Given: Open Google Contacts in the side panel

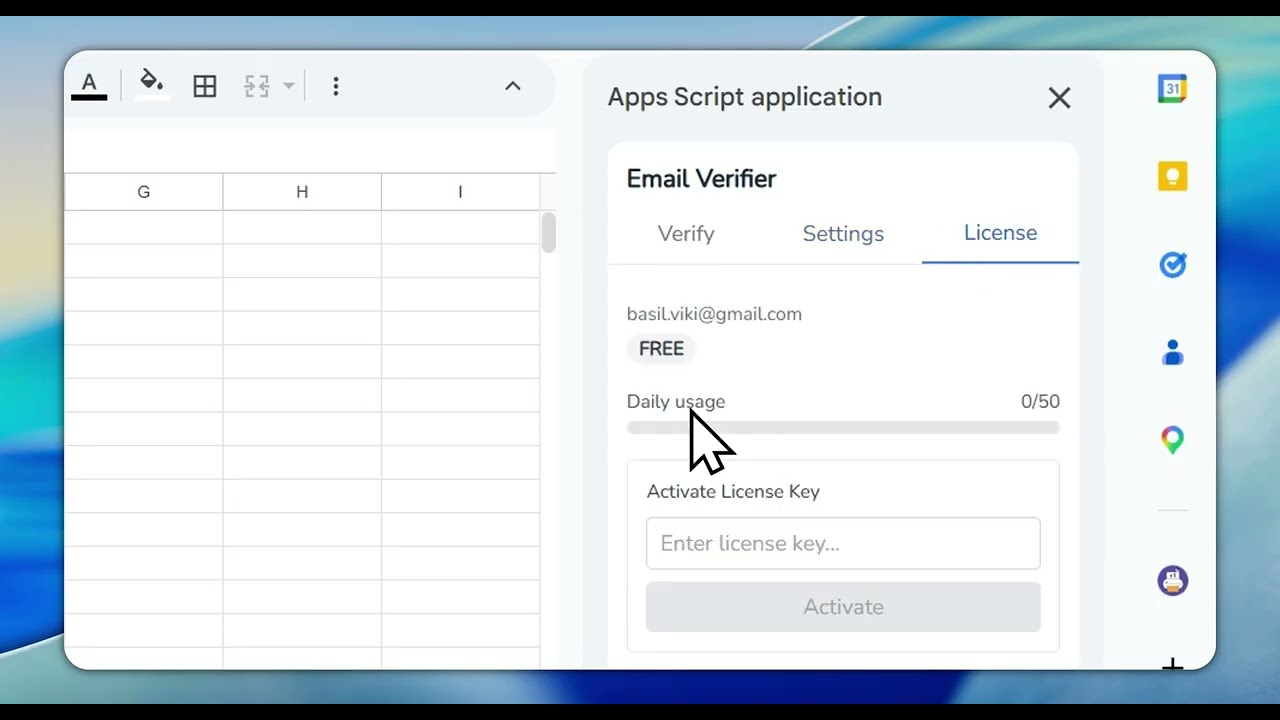Looking at the screenshot, I should pos(1172,352).
